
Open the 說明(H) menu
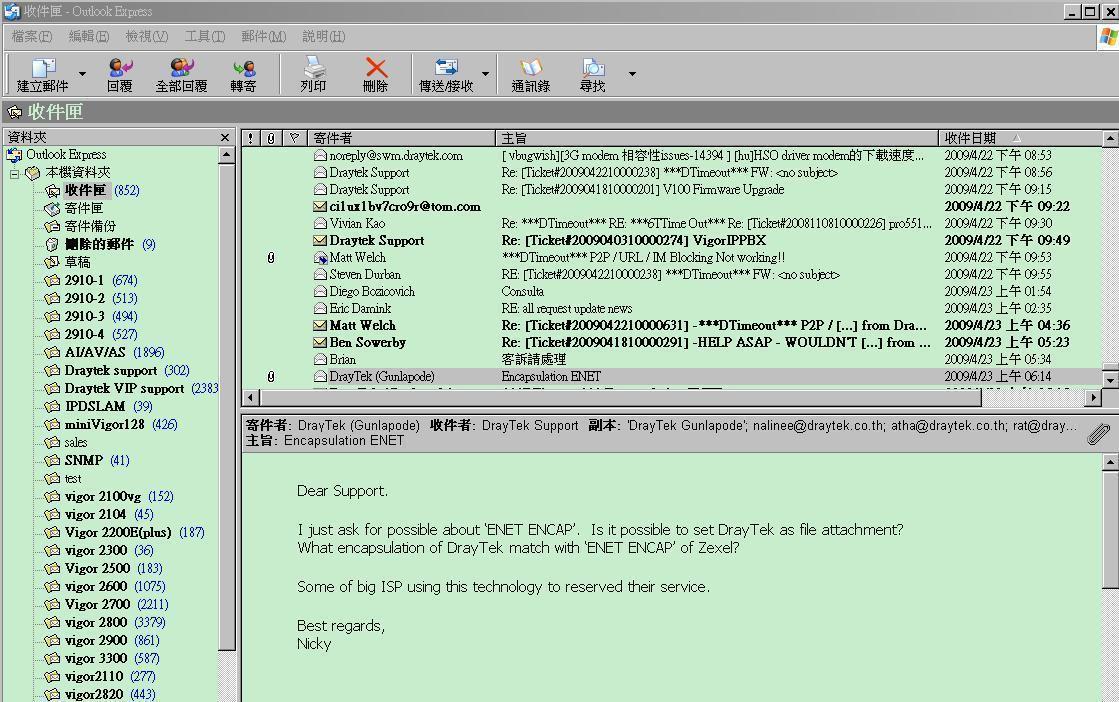tap(323, 36)
